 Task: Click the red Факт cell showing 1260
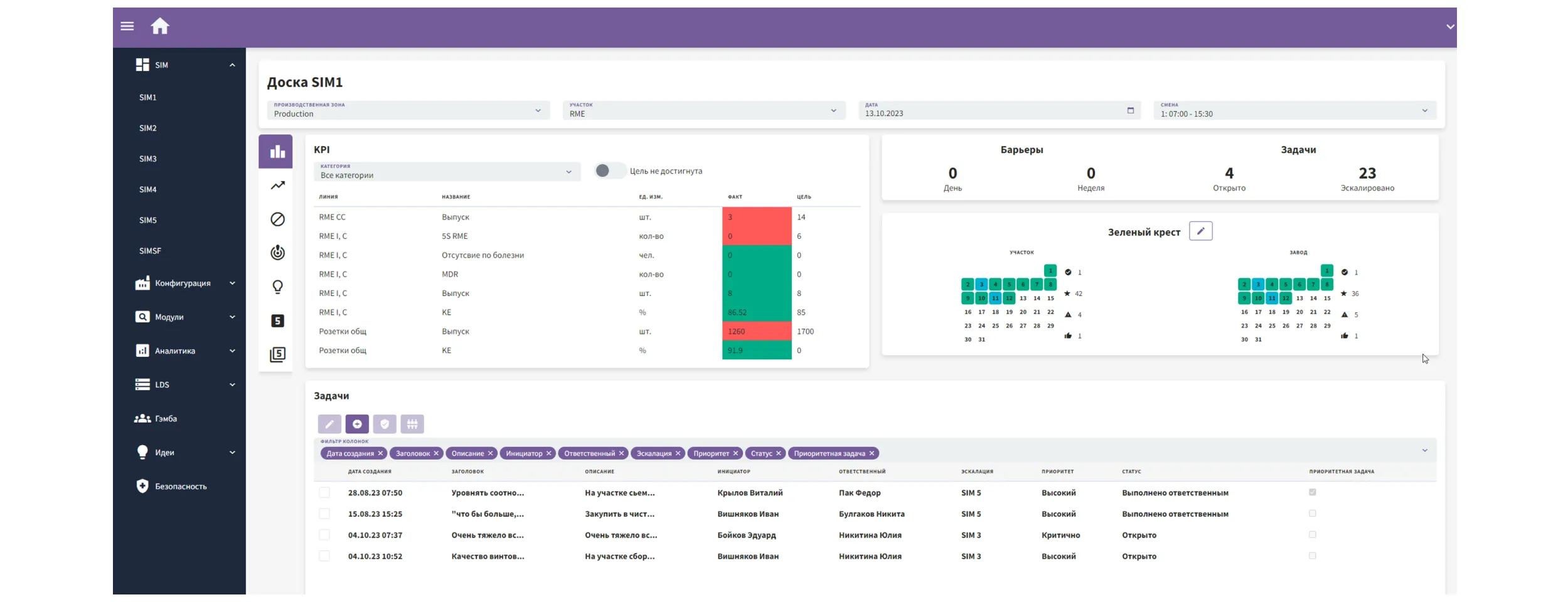click(756, 332)
